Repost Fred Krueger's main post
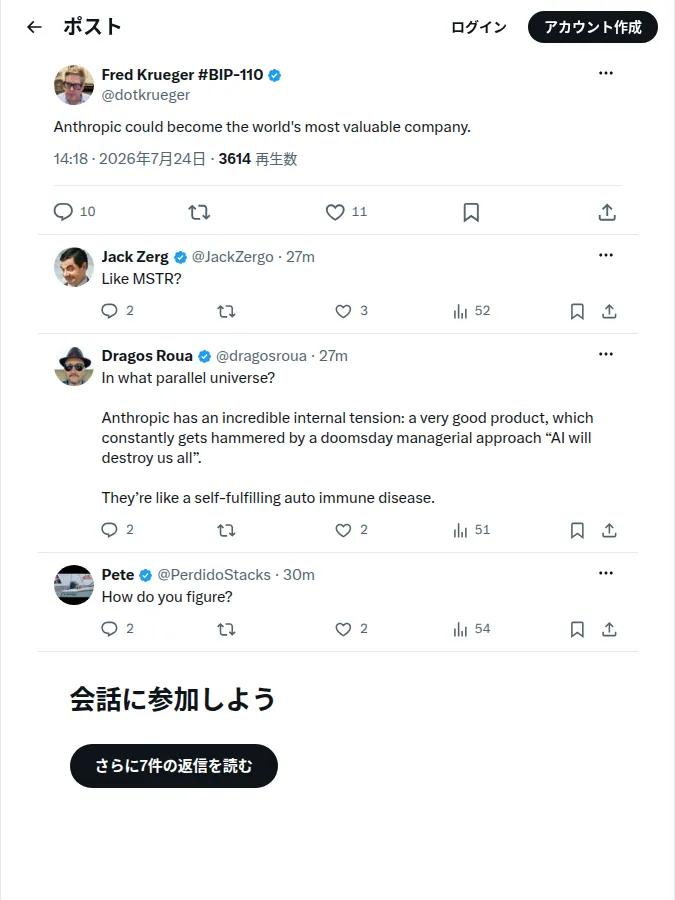 point(199,212)
